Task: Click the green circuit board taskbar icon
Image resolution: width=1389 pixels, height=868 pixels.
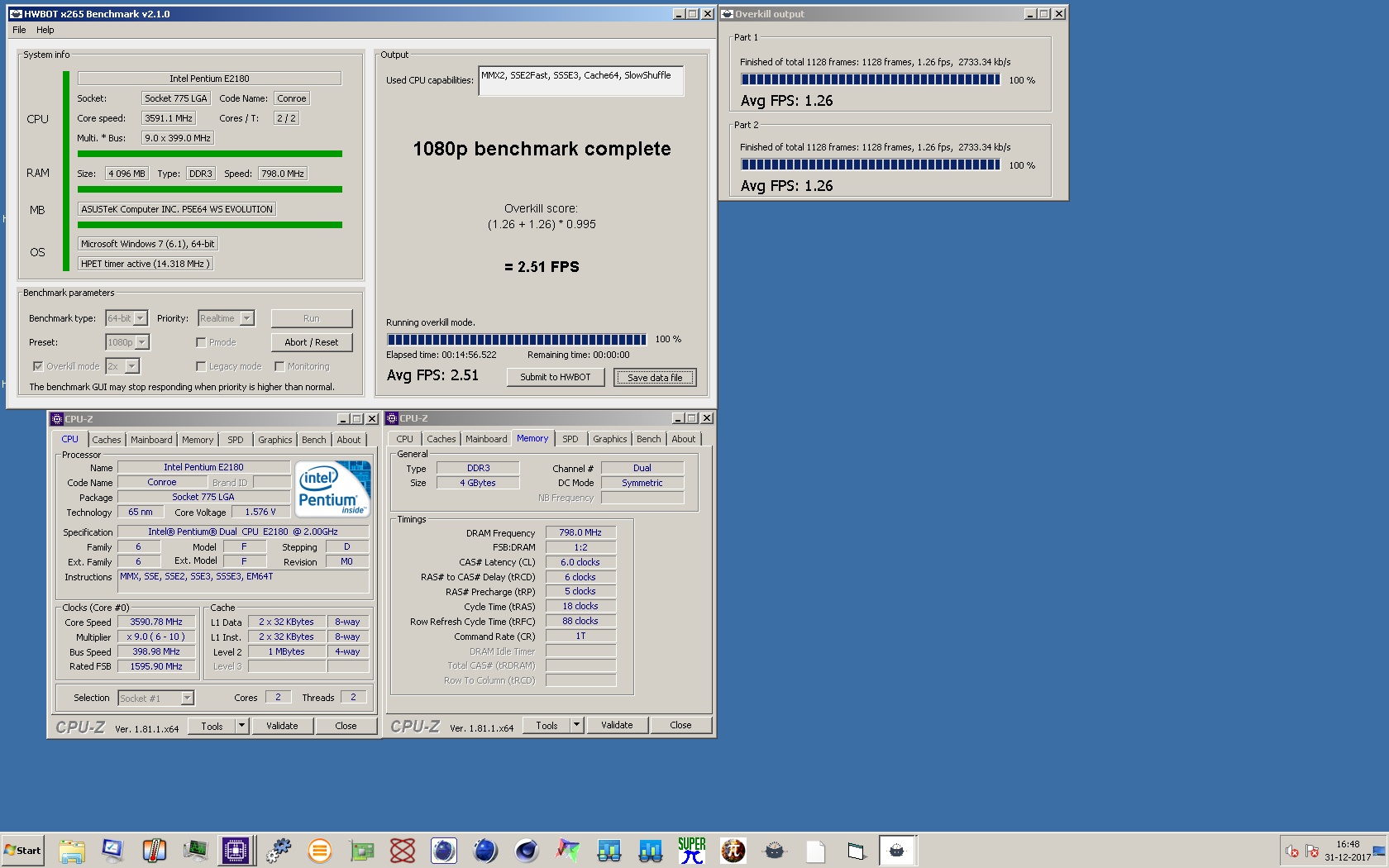Action: click(361, 850)
